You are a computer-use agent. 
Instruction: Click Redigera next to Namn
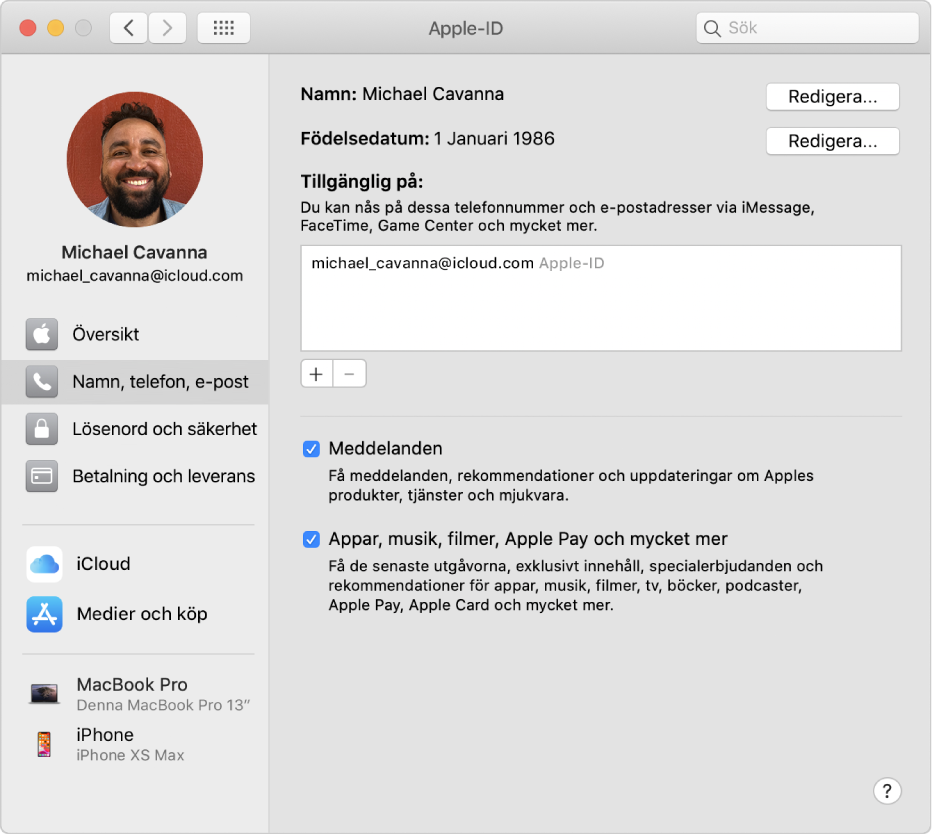coord(832,96)
